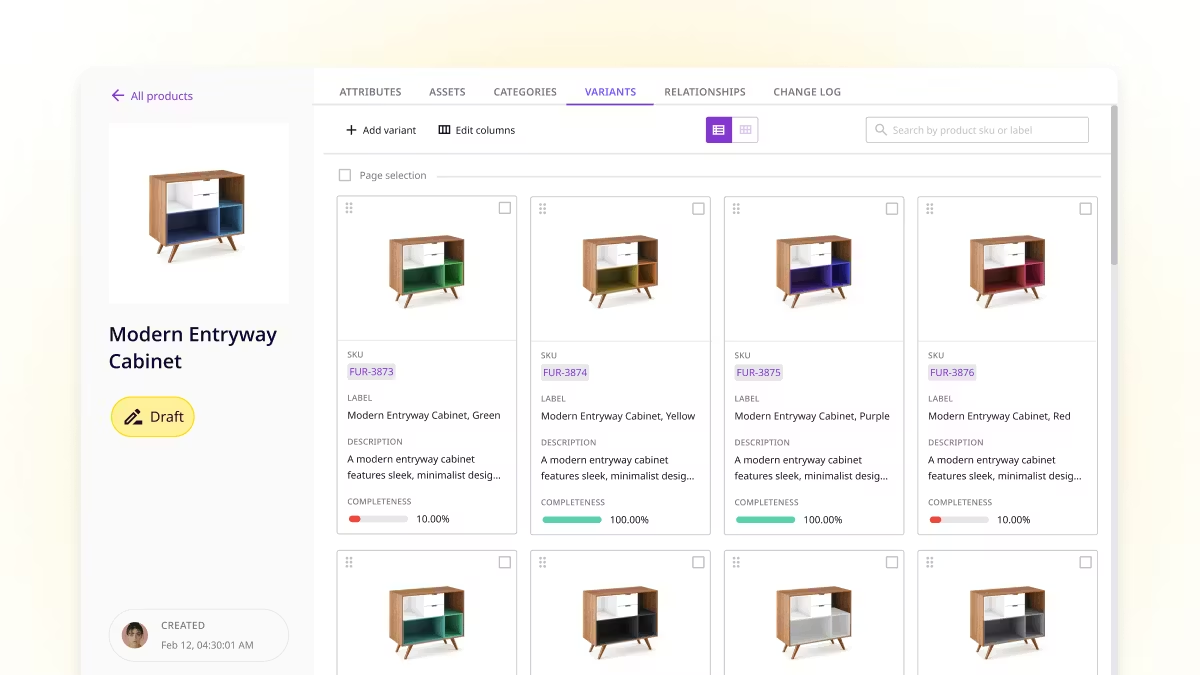Click the Red variant 10.00% completeness bar
1200x675 pixels.
[959, 520]
